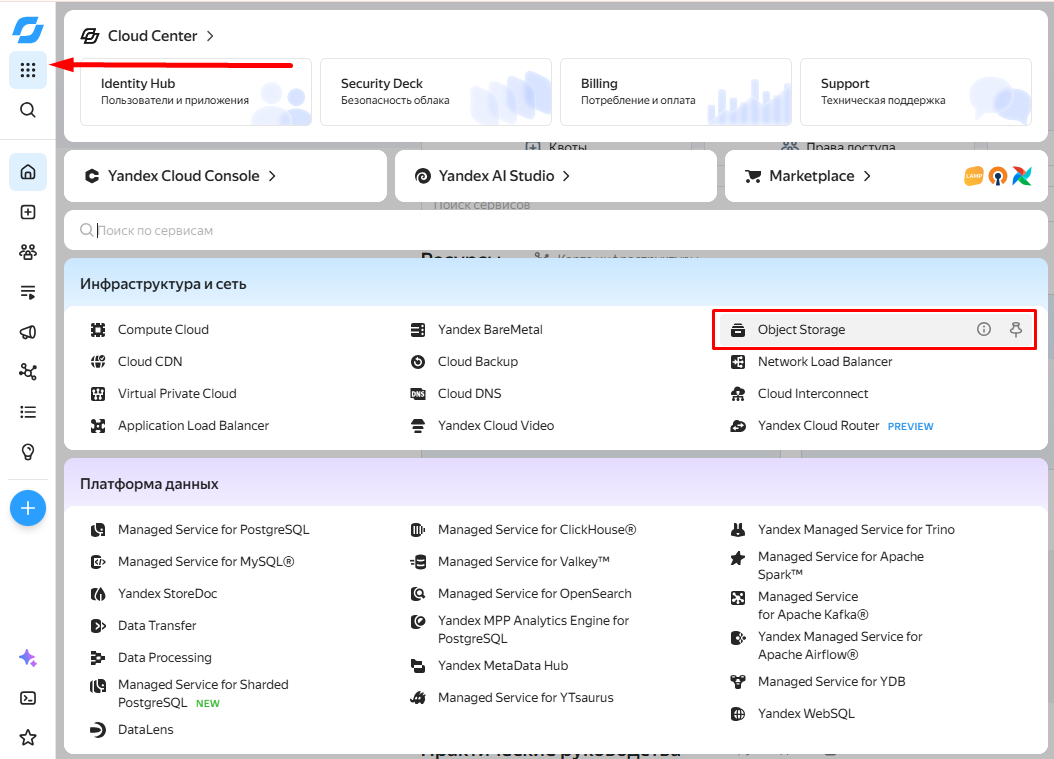The height and width of the screenshot is (759, 1054).
Task: Open Cloud Backup service
Action: 478,362
